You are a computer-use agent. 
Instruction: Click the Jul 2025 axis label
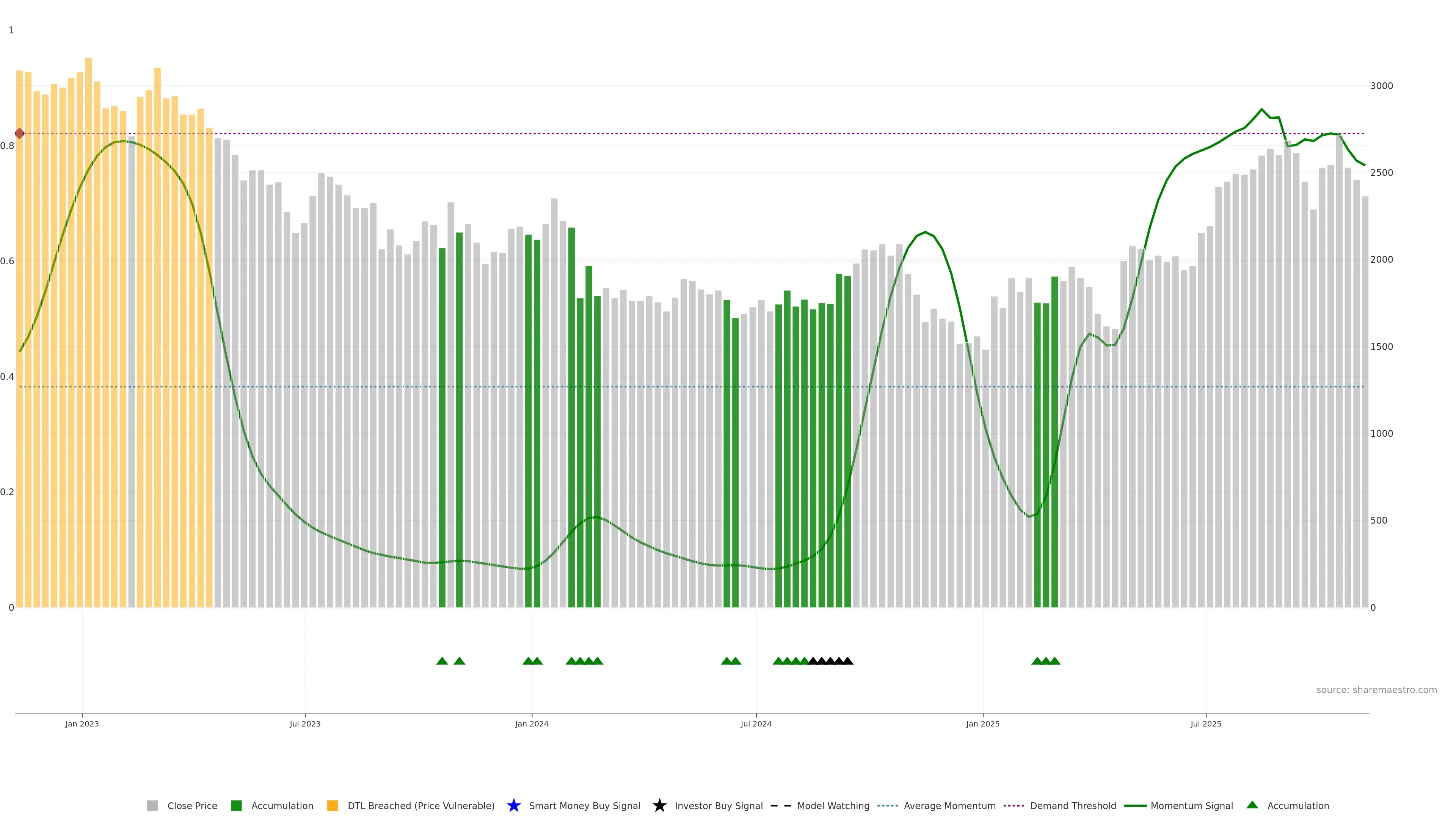tap(1206, 723)
